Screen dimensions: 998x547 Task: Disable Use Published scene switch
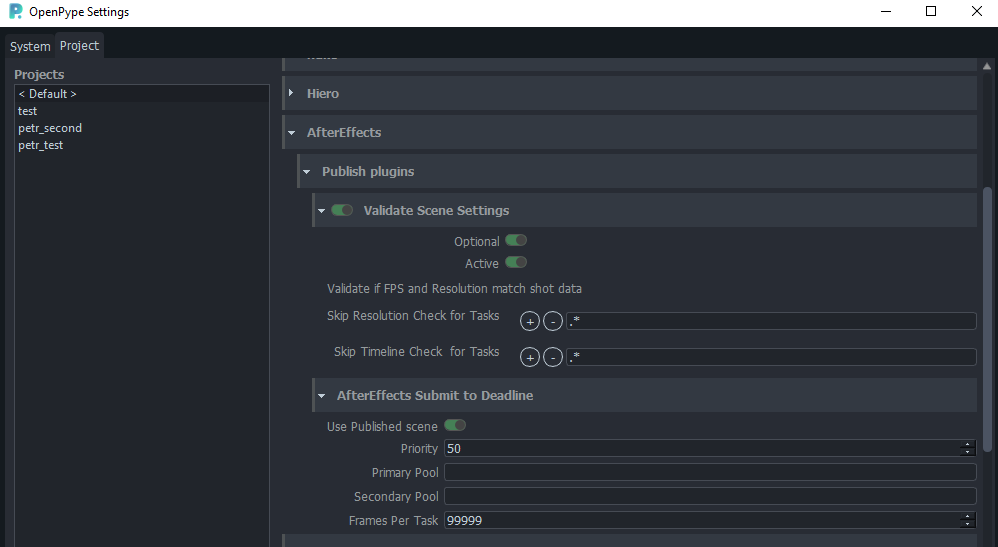coord(455,425)
